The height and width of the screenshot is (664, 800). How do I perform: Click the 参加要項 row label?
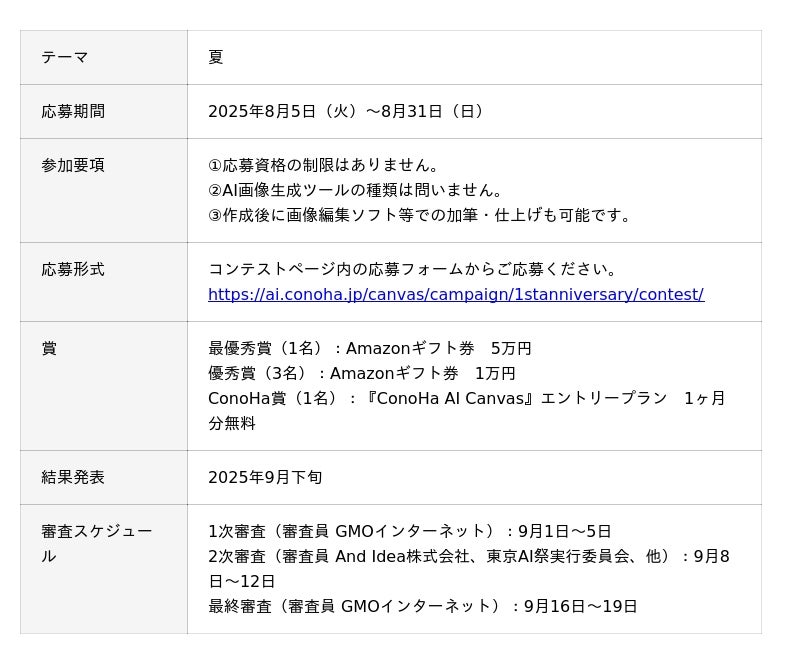pos(73,166)
